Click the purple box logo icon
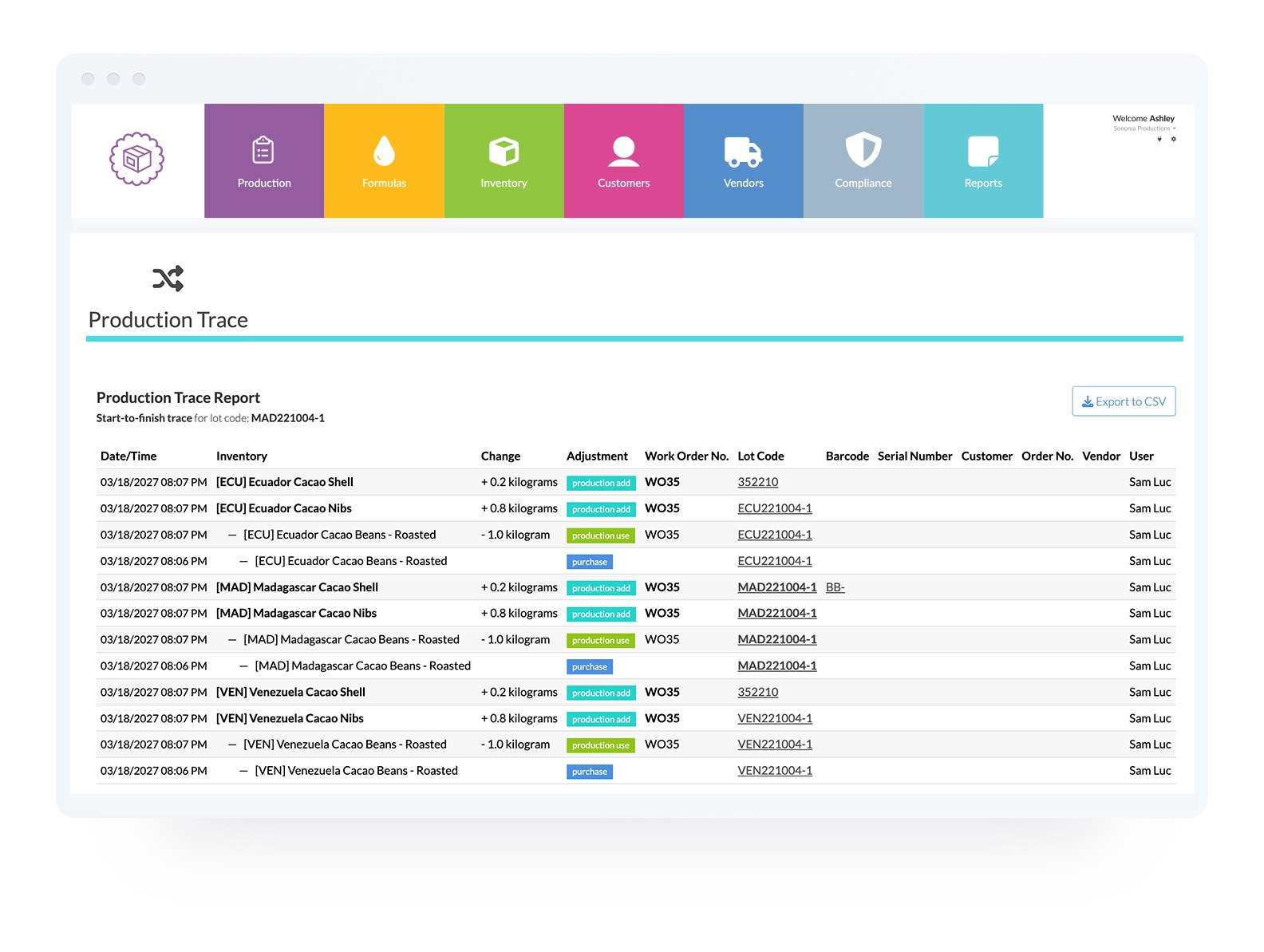Viewport: 1264px width, 952px height. 136,159
